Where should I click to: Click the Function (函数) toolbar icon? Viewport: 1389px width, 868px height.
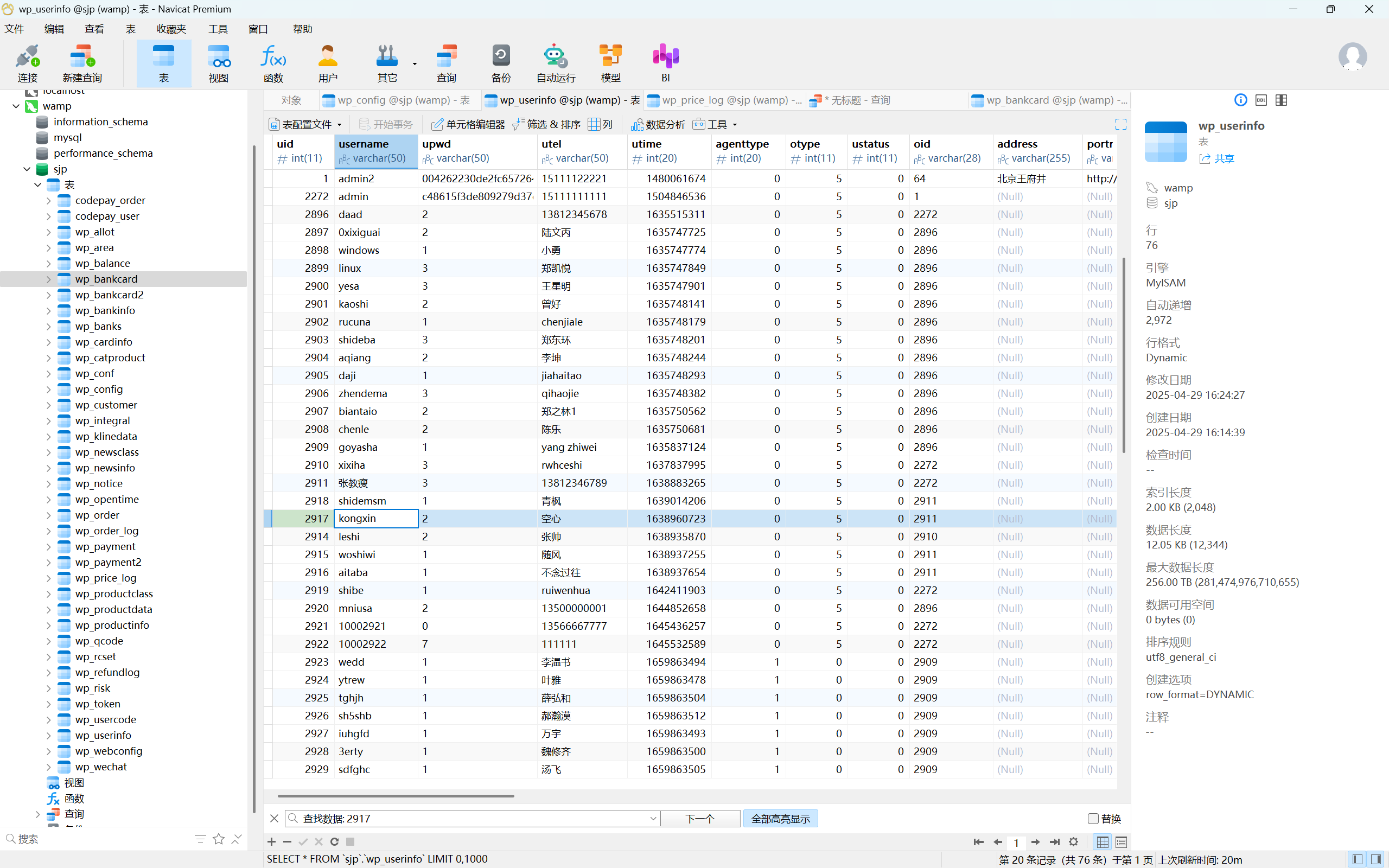(x=273, y=63)
